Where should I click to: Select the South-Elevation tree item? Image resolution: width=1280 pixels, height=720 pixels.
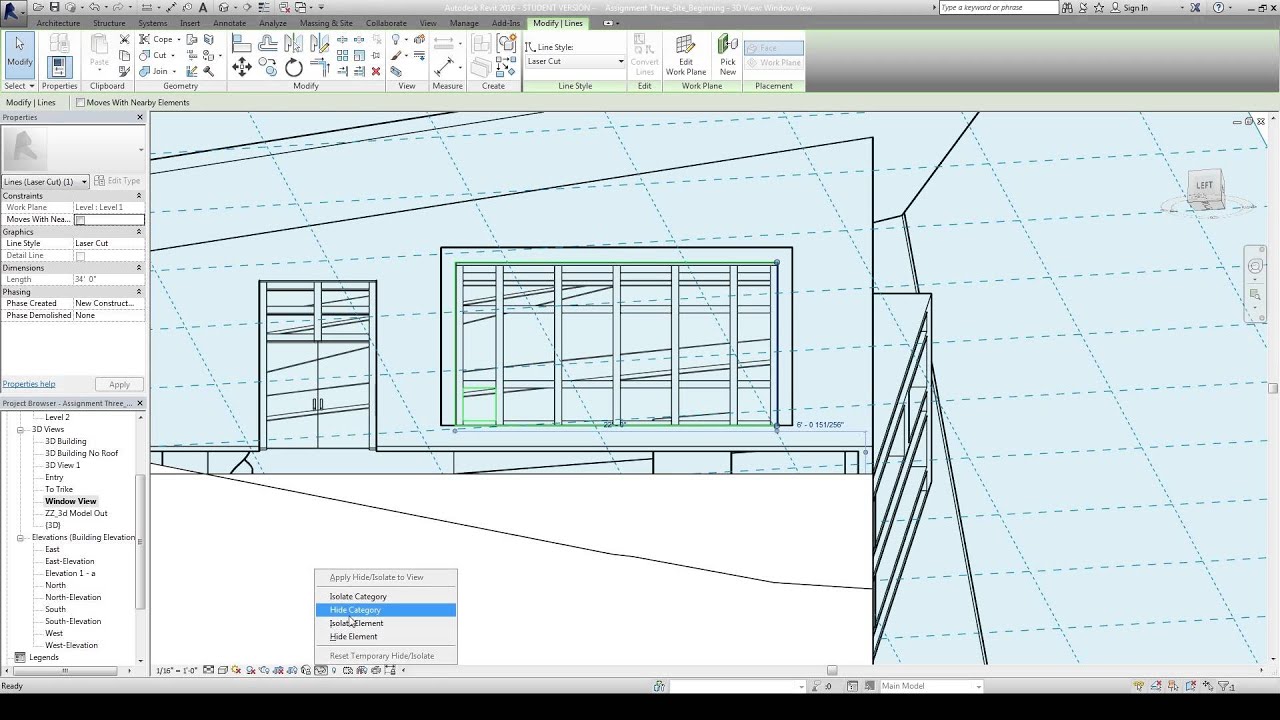pyautogui.click(x=73, y=621)
